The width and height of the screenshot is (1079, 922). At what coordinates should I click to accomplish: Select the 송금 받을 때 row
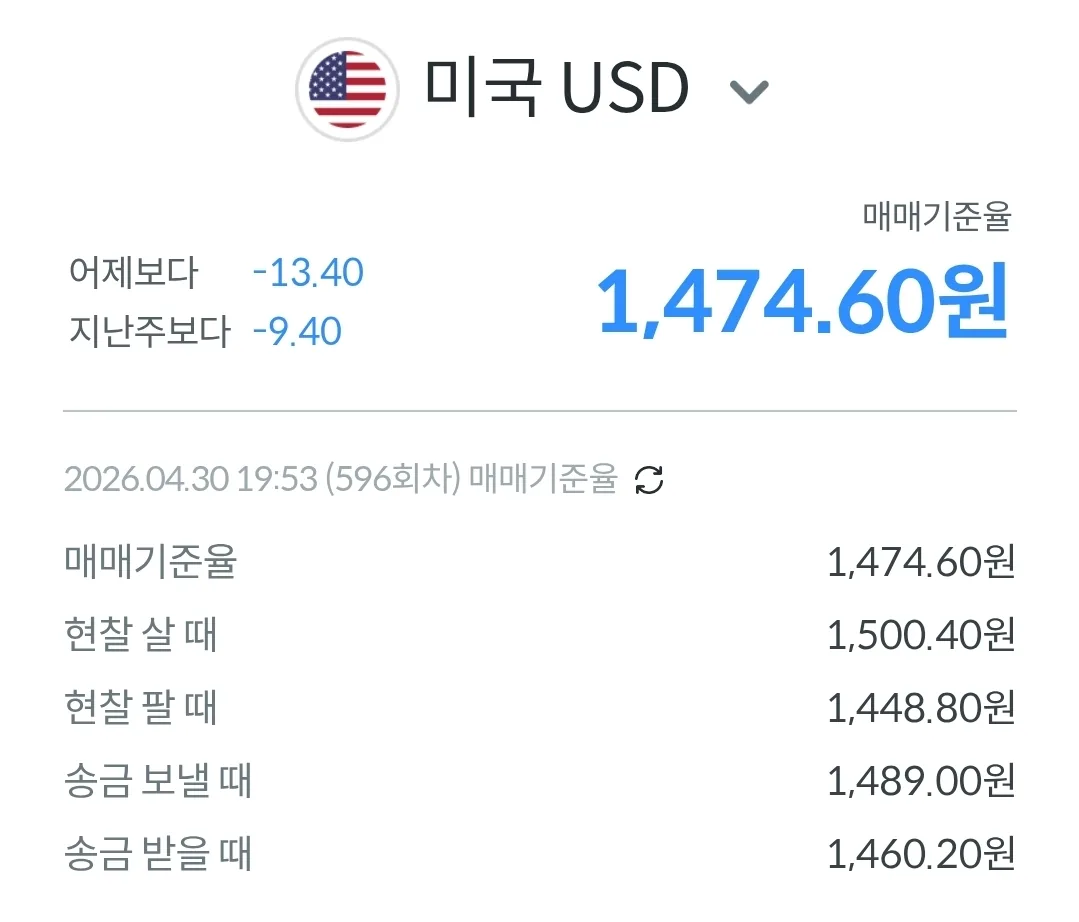point(540,854)
